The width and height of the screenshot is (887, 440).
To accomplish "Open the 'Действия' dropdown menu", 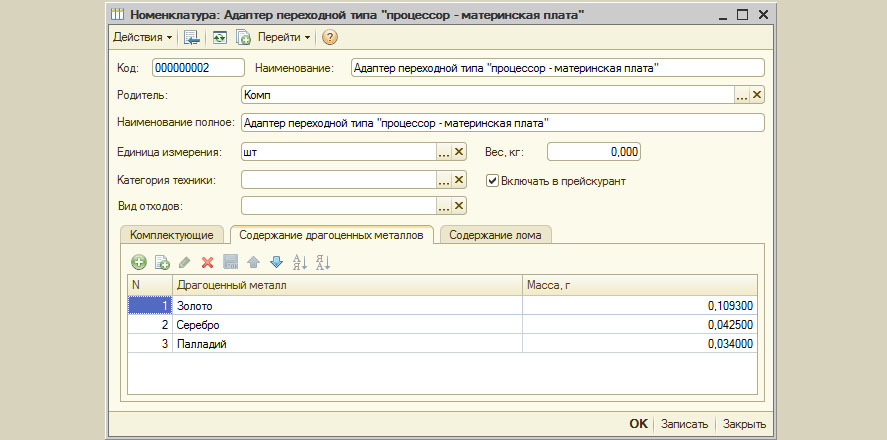I will tap(143, 37).
